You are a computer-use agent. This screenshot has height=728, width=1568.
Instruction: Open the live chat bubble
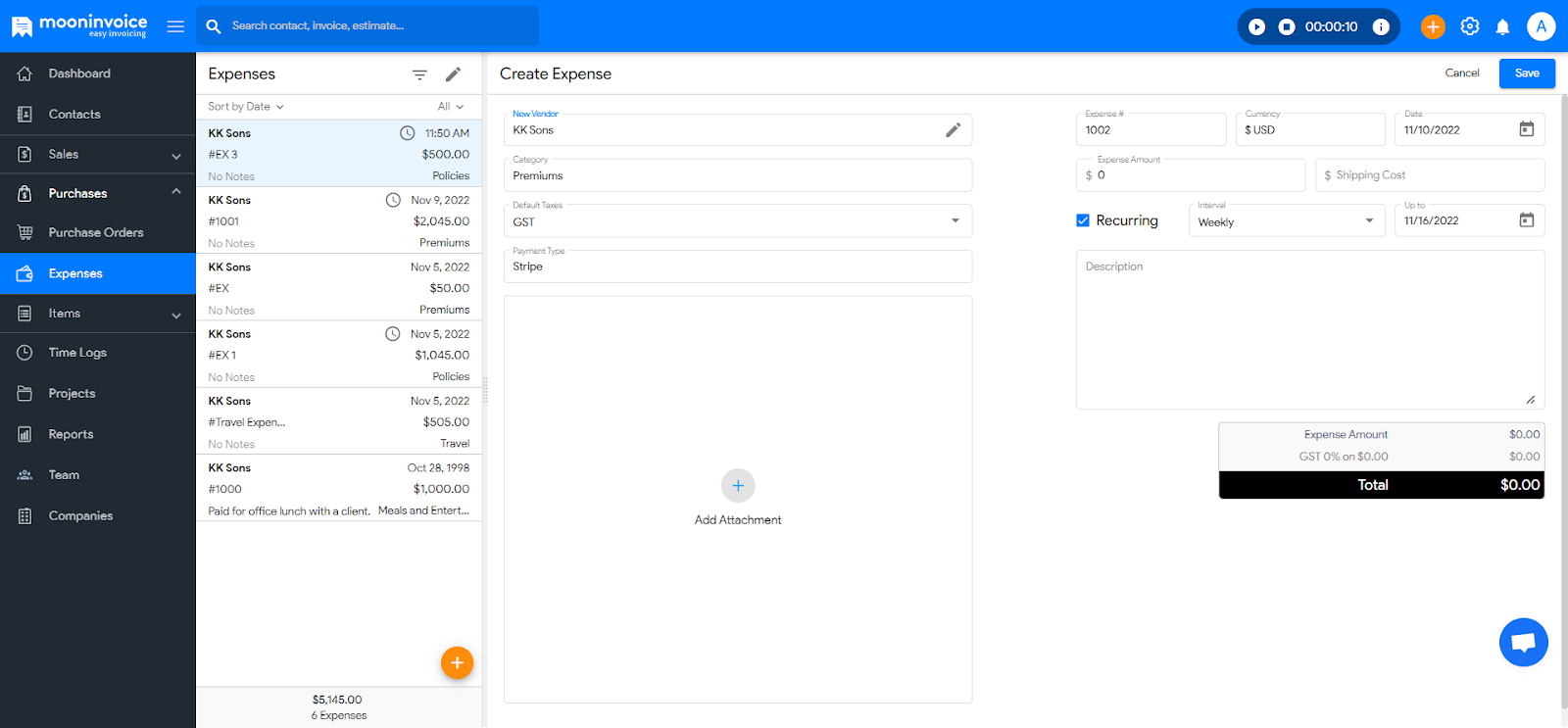[1524, 643]
